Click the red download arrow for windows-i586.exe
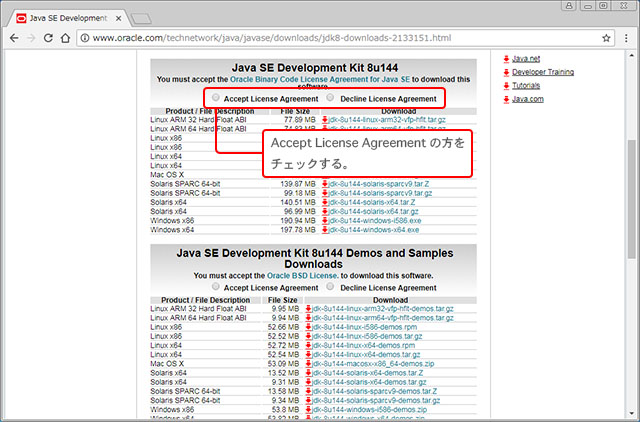Screen dimensions: 640x422 click(325, 221)
